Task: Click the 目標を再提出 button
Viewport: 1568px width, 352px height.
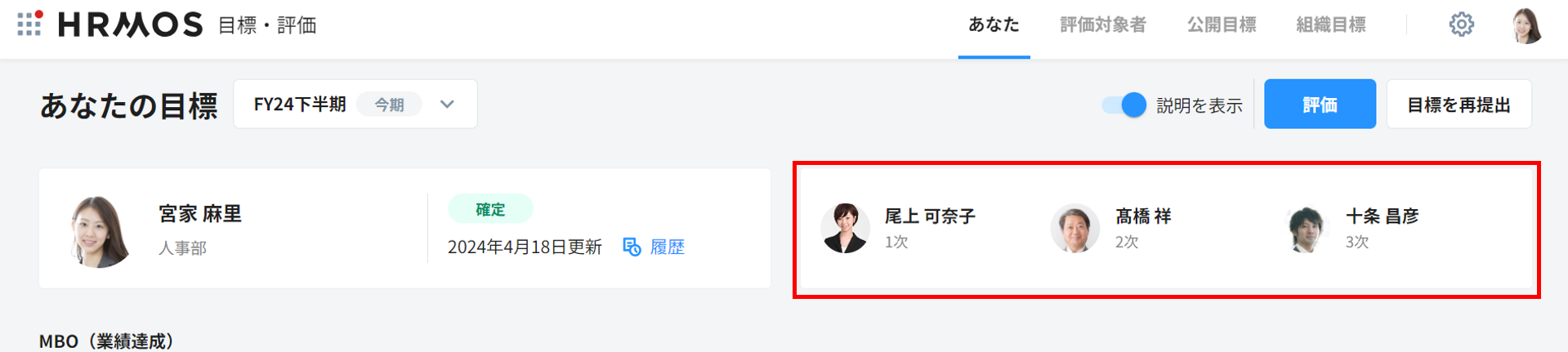Action: coord(1459,104)
